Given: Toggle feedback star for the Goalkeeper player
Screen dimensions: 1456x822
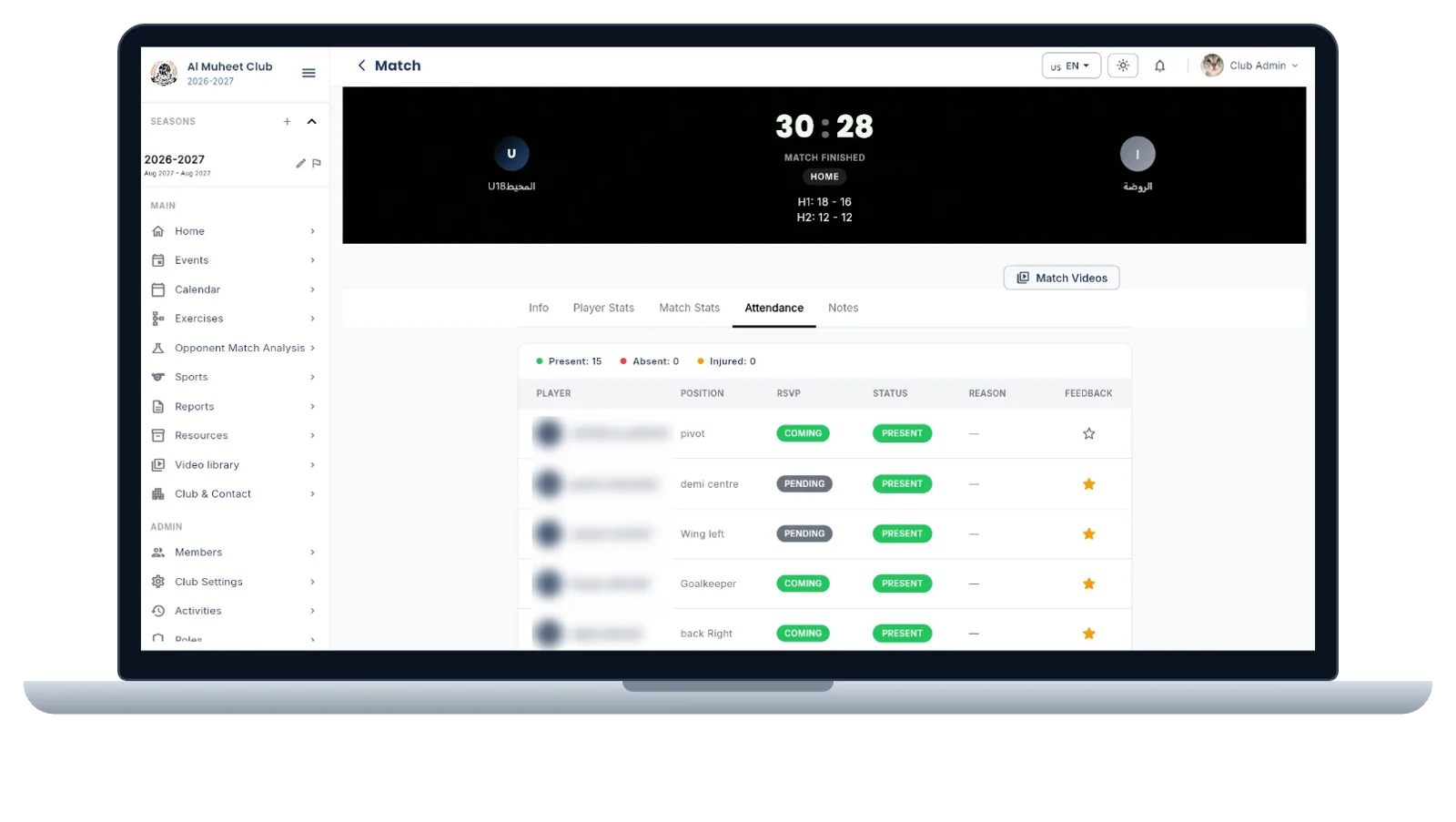Looking at the screenshot, I should click(x=1088, y=584).
